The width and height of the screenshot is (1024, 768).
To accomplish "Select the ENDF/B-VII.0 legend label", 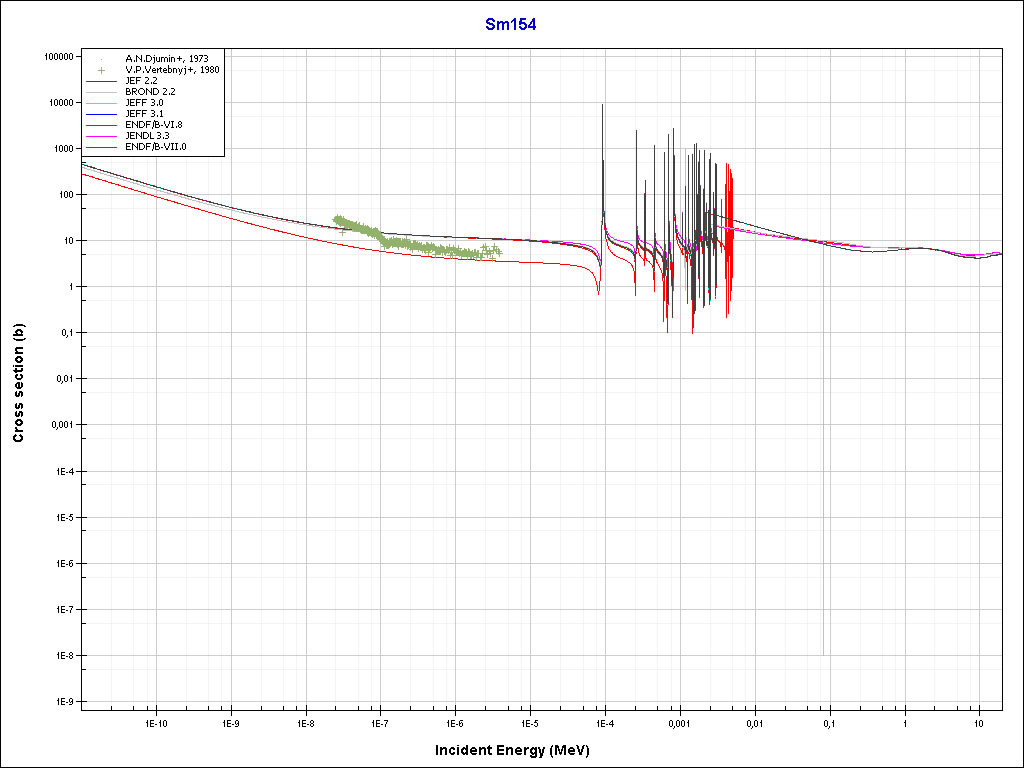I will 156,147.
